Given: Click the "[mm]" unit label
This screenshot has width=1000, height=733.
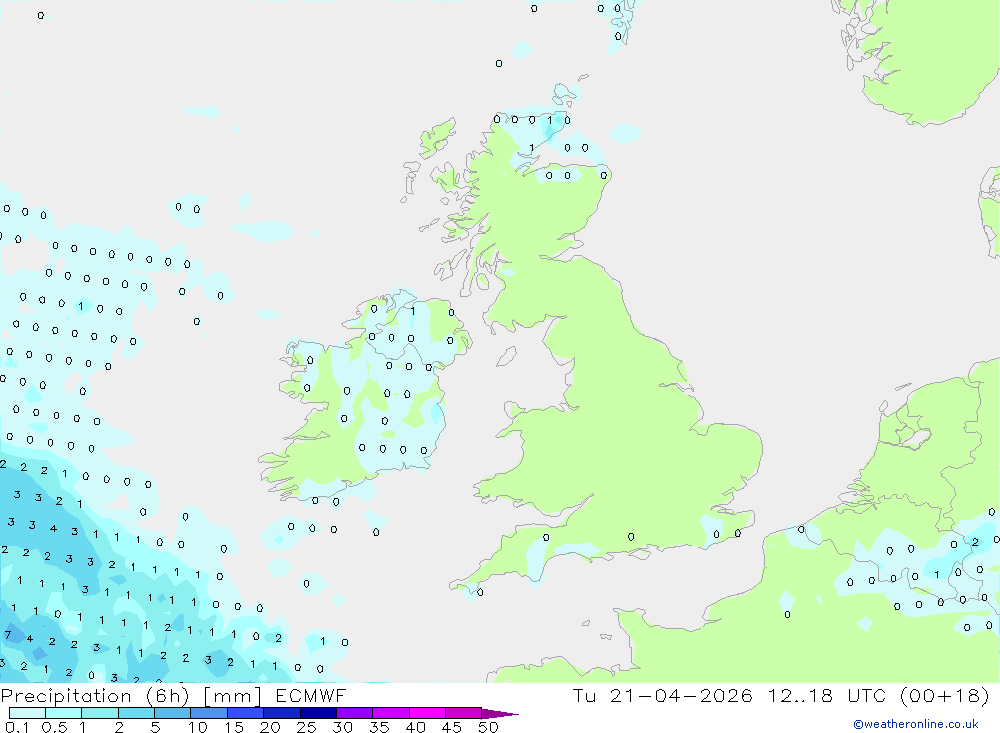Looking at the screenshot, I should point(232,696).
